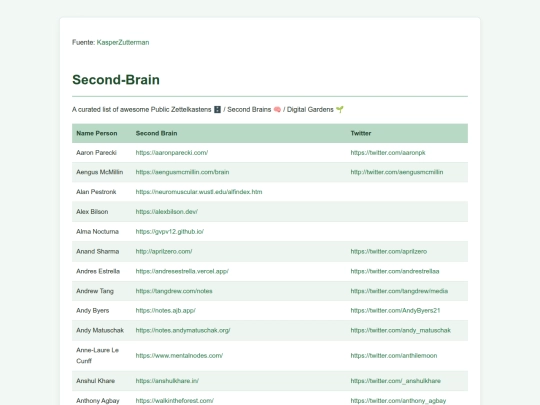Screen dimensions: 540x405
Task: Open tangdrew.com/notes link
Action: [174, 291]
